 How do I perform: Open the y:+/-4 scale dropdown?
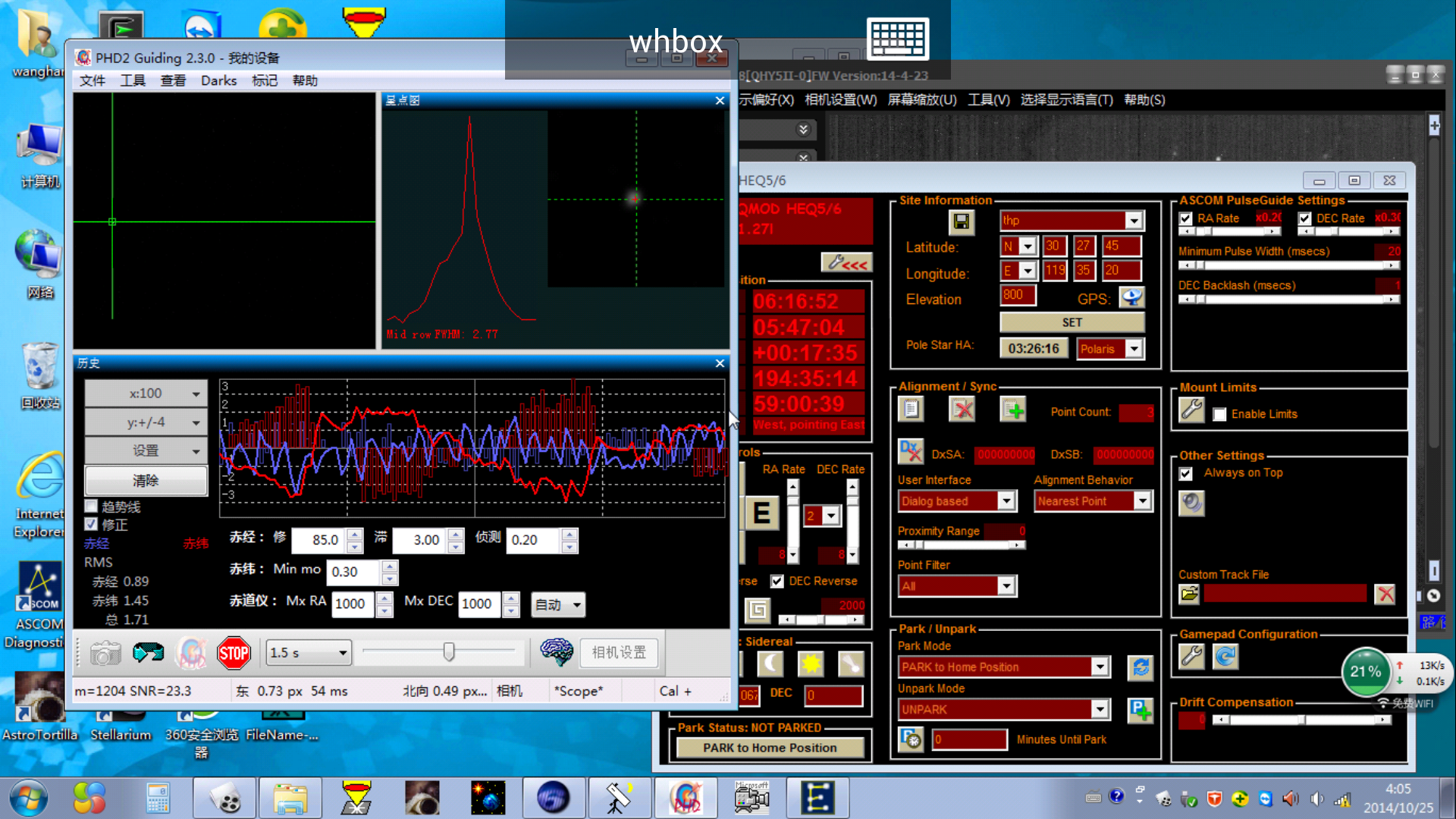pos(146,422)
